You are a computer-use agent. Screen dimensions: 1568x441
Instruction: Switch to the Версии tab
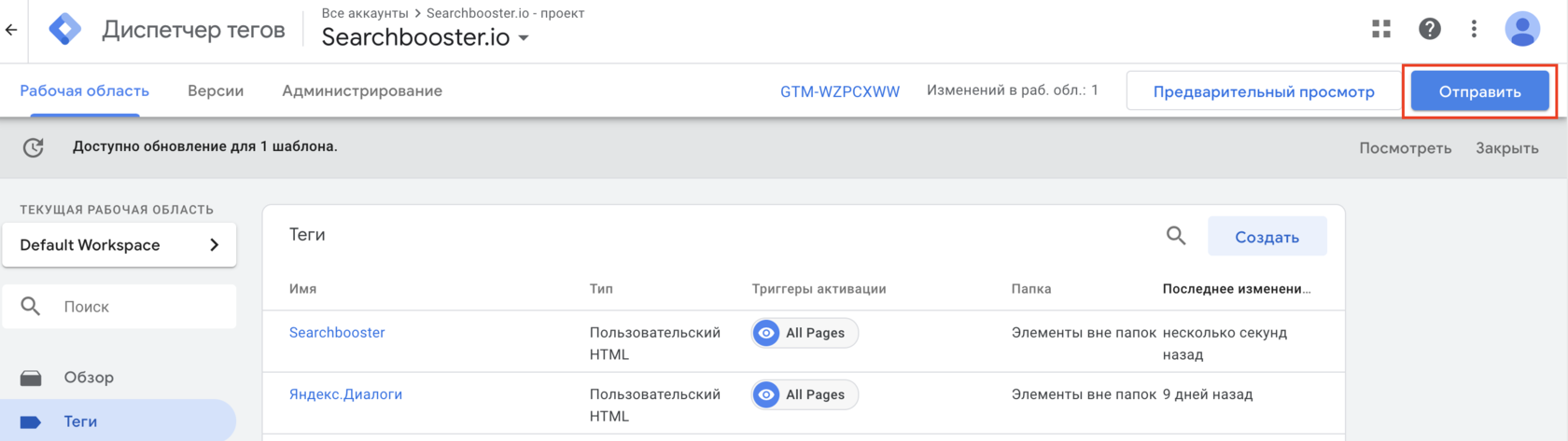[x=216, y=91]
